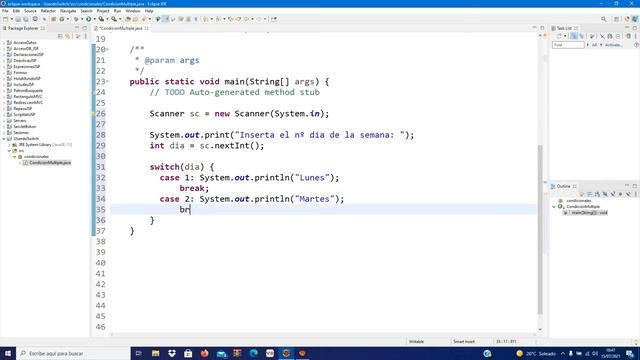This screenshot has height=360, width=640.
Task: Open the Refactor menu
Action: coord(48,11)
